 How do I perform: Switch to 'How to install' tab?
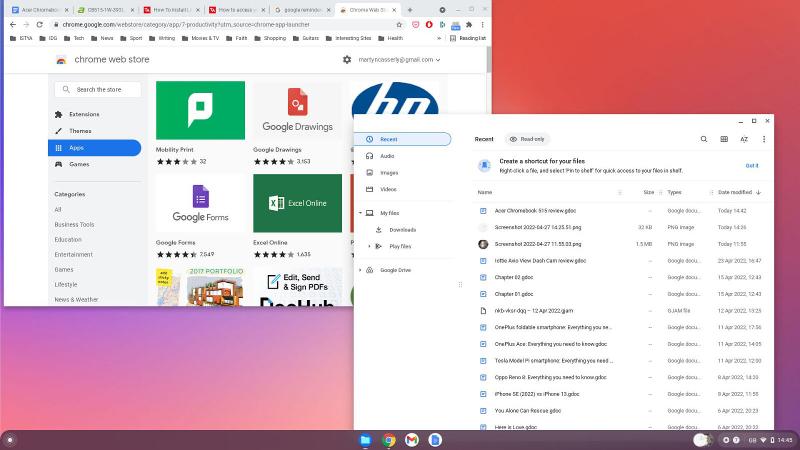tap(171, 10)
